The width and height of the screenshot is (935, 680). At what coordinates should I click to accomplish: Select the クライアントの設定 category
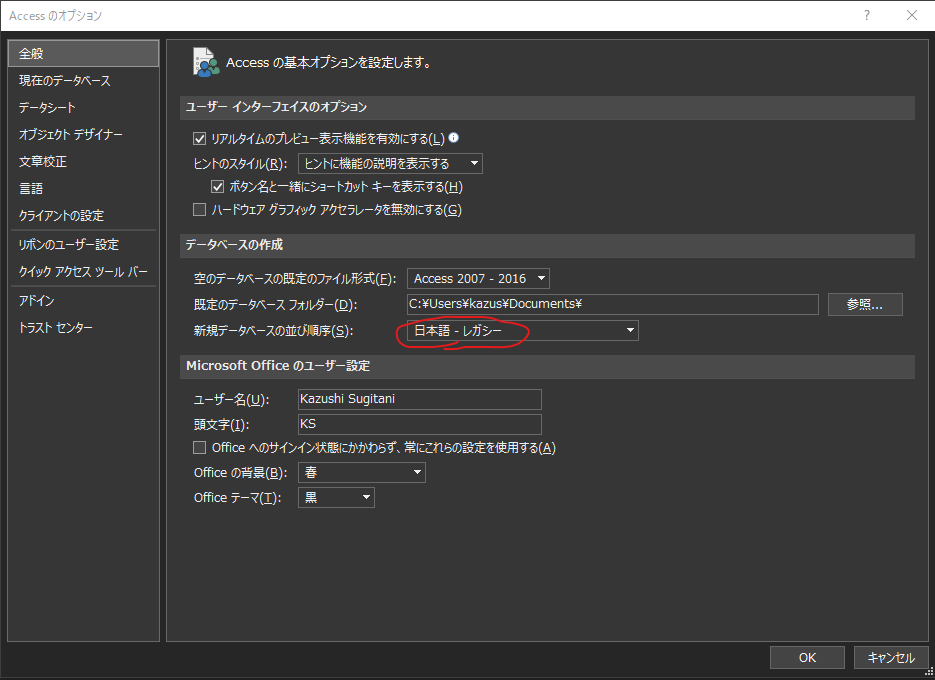pyautogui.click(x=83, y=215)
